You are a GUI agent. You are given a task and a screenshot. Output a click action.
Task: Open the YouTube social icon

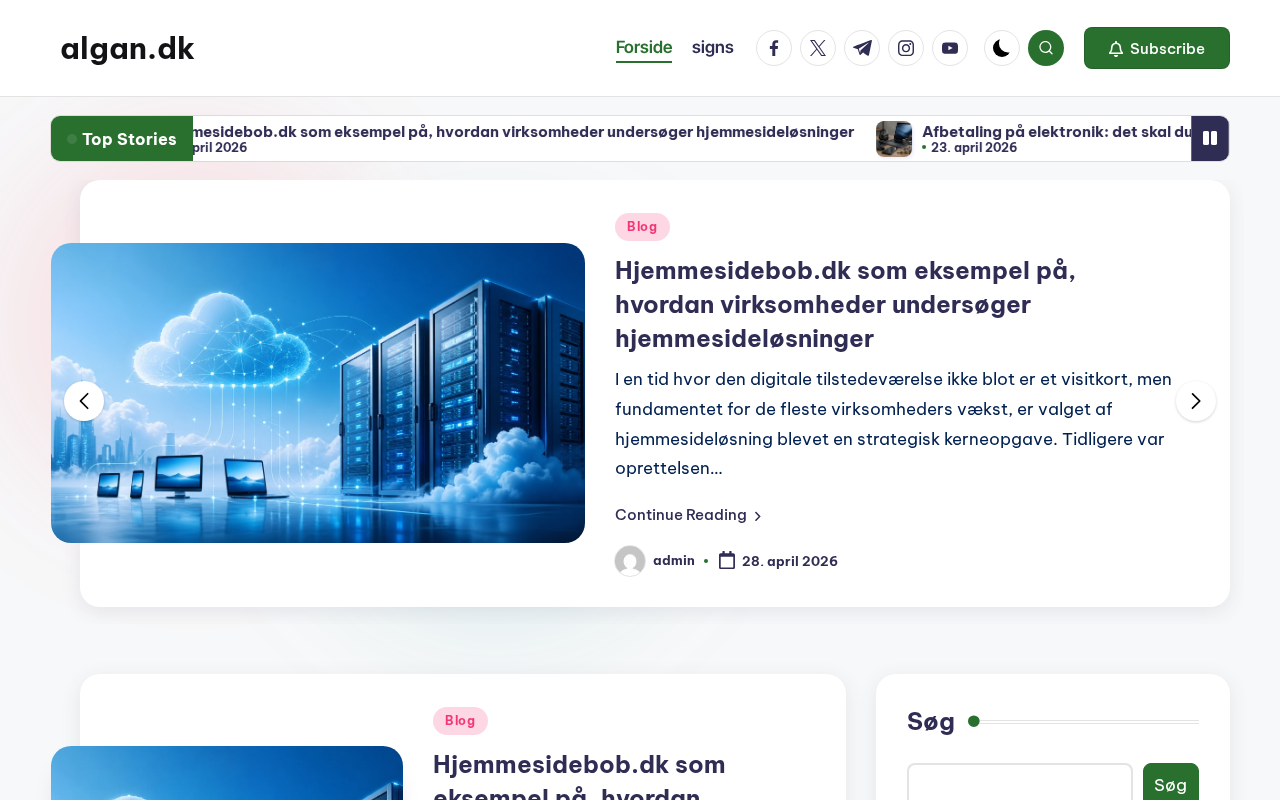950,48
